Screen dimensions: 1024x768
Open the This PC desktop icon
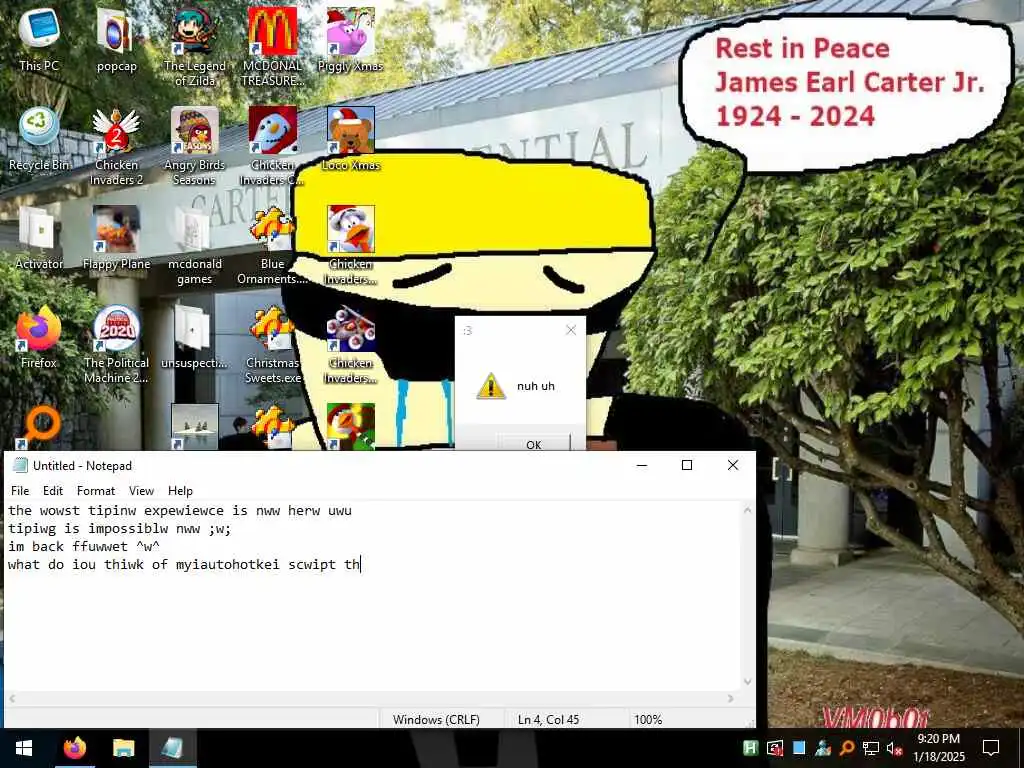(39, 39)
